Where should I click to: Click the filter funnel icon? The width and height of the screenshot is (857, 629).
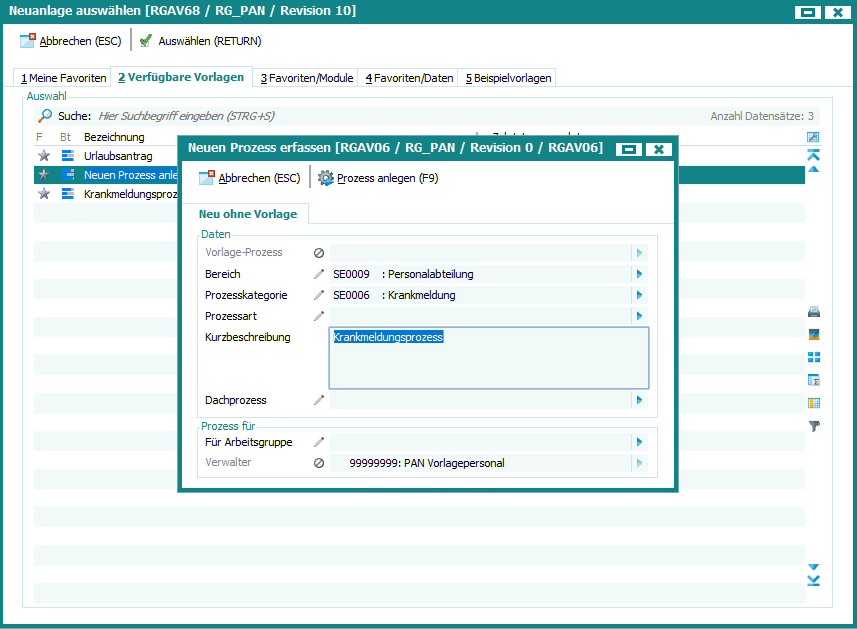coord(814,425)
